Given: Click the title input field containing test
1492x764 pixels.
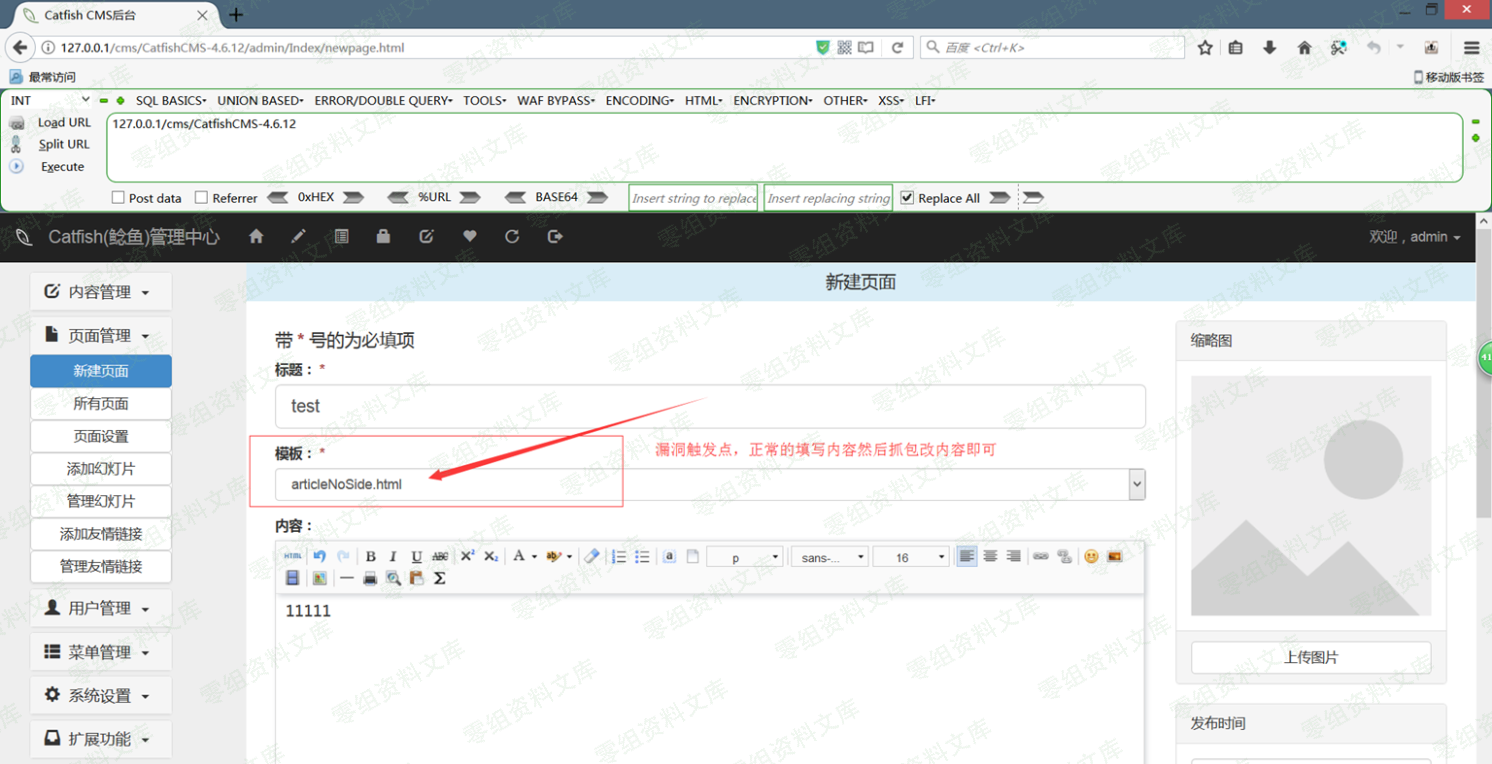Looking at the screenshot, I should click(x=710, y=407).
